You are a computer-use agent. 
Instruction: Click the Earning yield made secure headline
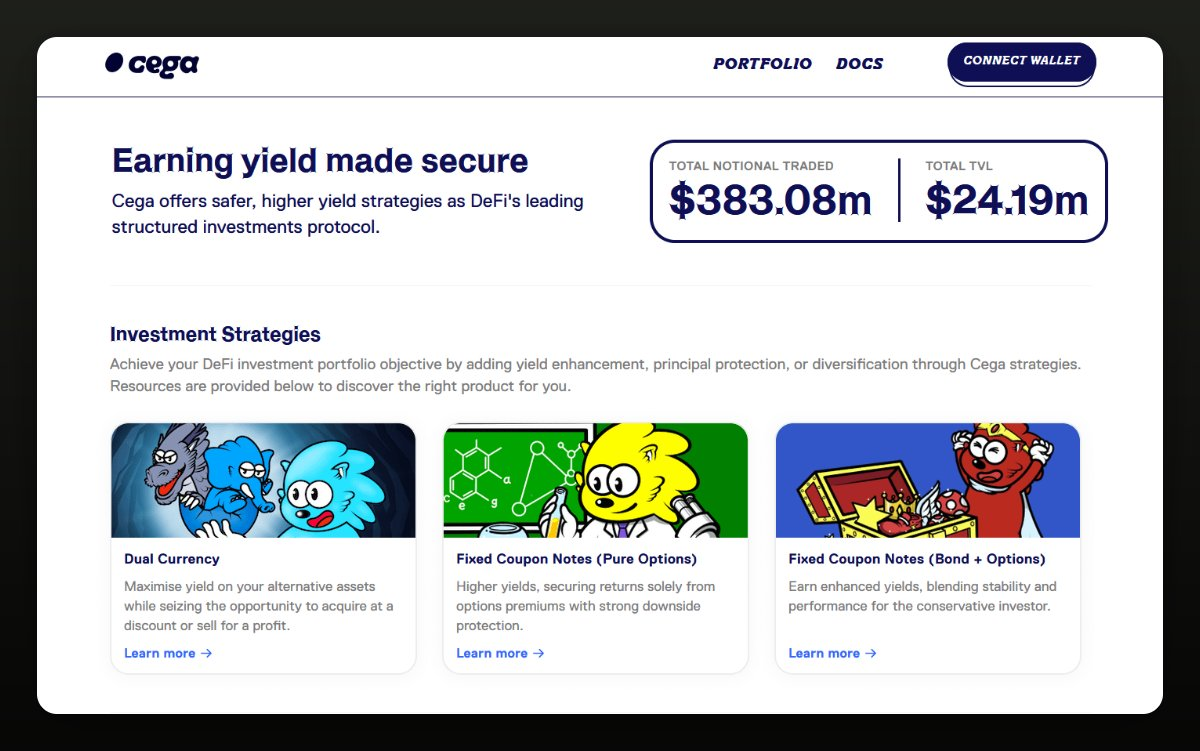tap(320, 161)
